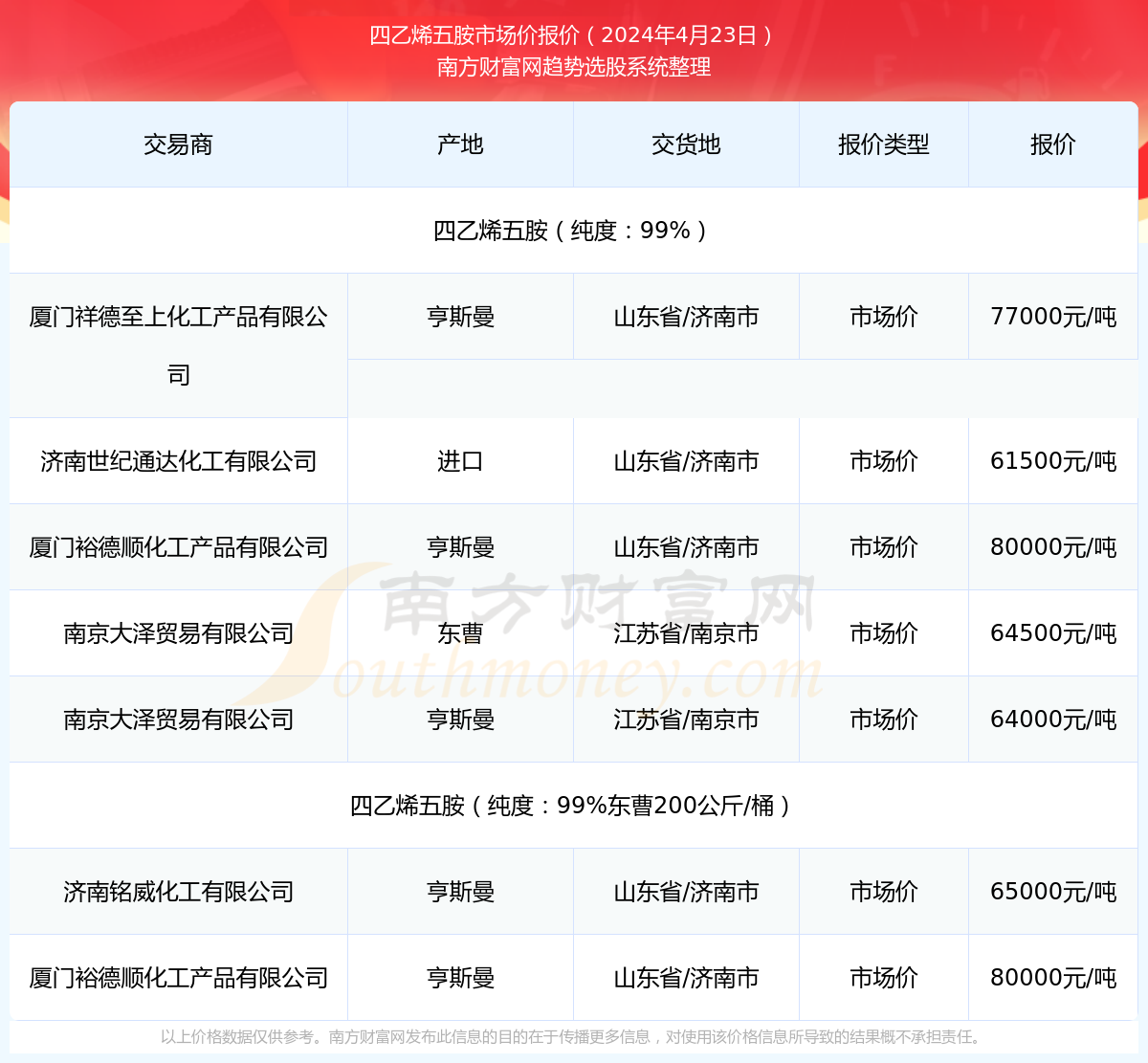Click section heading 四乙烯五胺(纯度:99%)
1148x1063 pixels.
coord(574,231)
